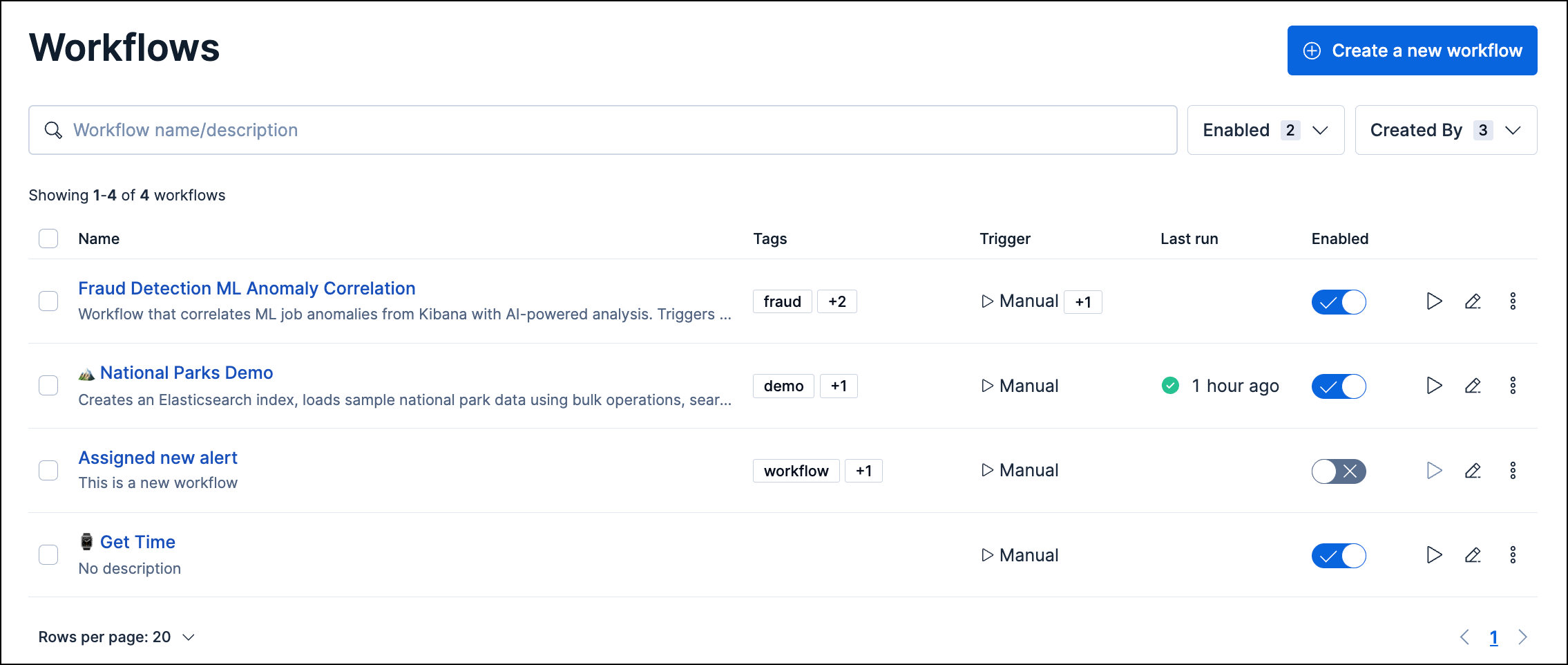Disable the National Parks Demo workflow
Viewport: 1568px width, 665px height.
pos(1339,386)
